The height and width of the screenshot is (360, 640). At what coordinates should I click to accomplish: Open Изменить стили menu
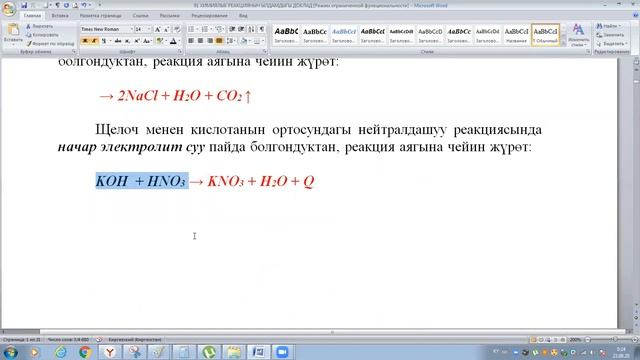(x=578, y=35)
